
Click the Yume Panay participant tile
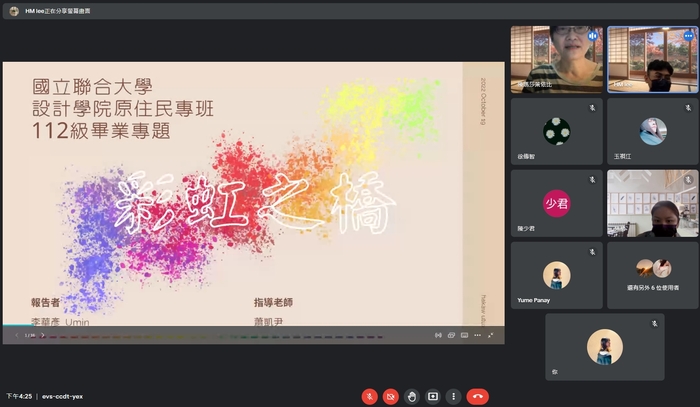click(557, 275)
